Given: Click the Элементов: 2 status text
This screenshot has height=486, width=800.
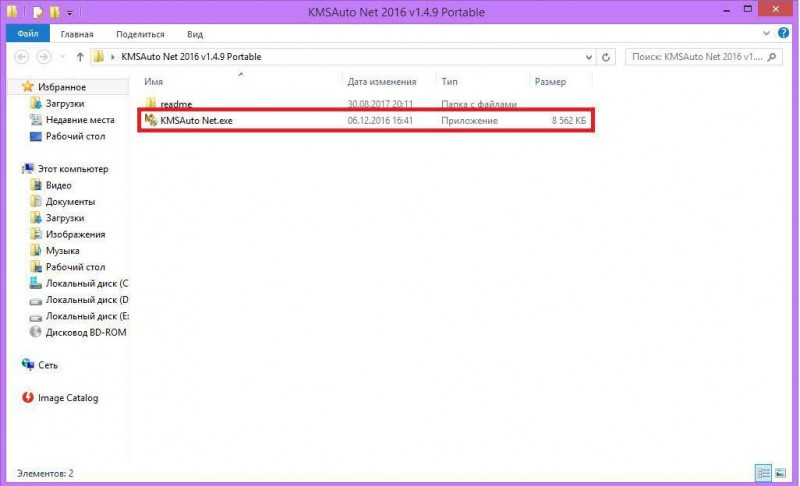Looking at the screenshot, I should pyautogui.click(x=45, y=473).
